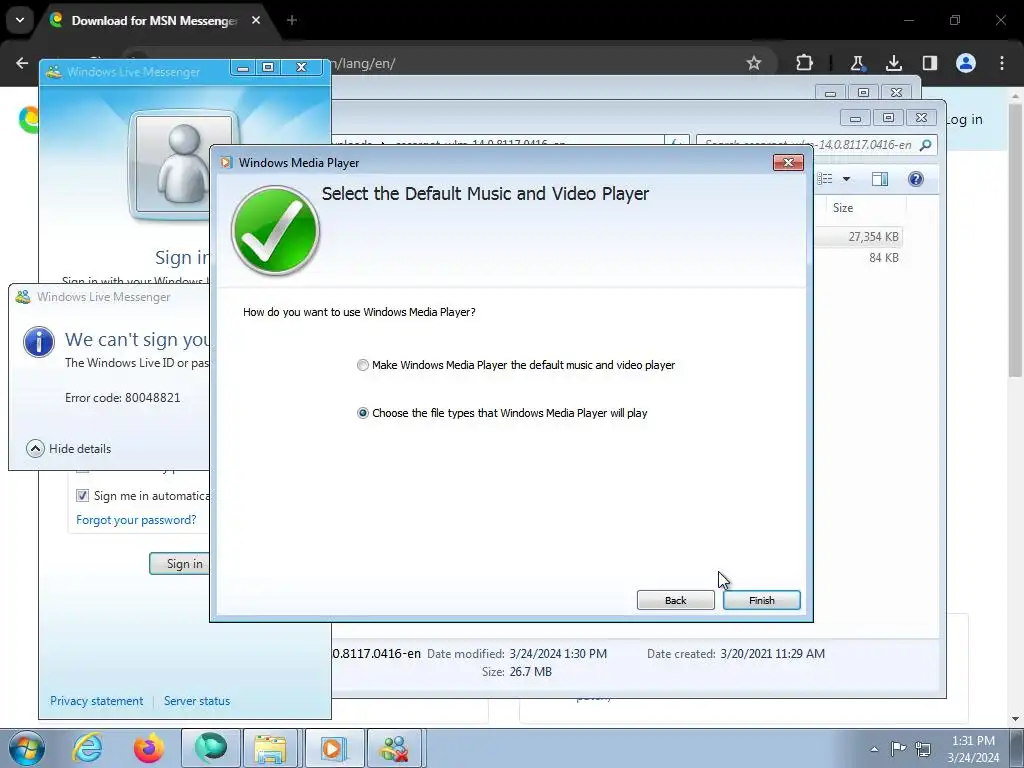Click the Sign in button in Messenger
Image resolution: width=1024 pixels, height=768 pixels.
point(179,564)
